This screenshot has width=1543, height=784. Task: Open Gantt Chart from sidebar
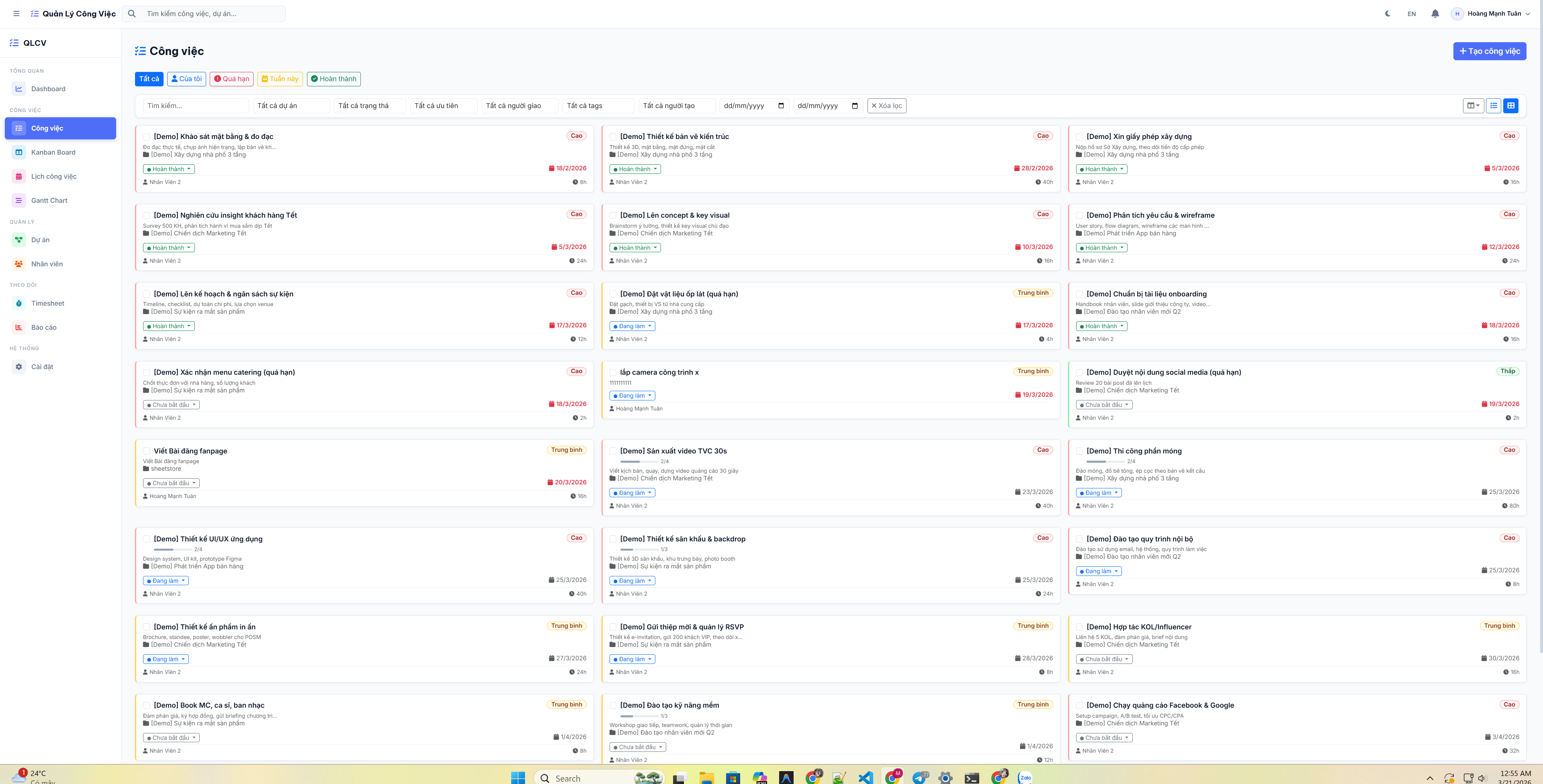pos(49,201)
